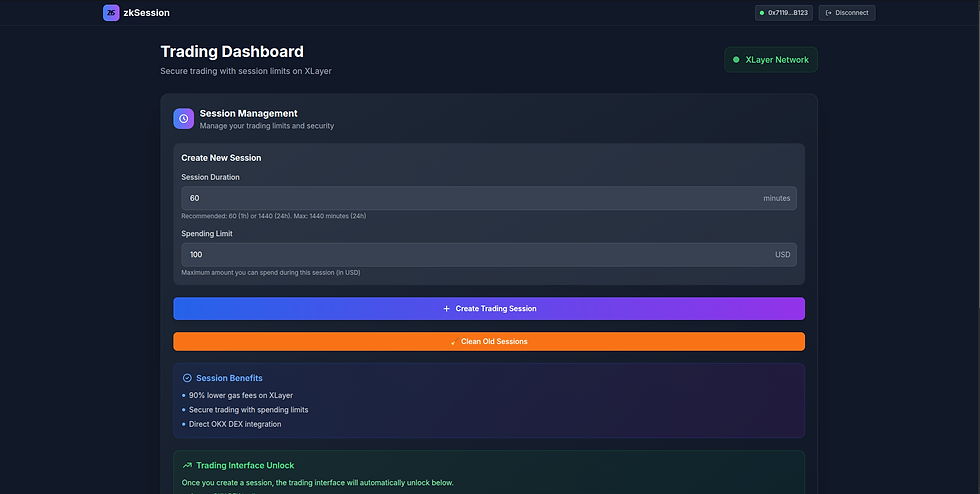Click the Session Benefits checkmark icon
The width and height of the screenshot is (980, 494).
point(187,378)
